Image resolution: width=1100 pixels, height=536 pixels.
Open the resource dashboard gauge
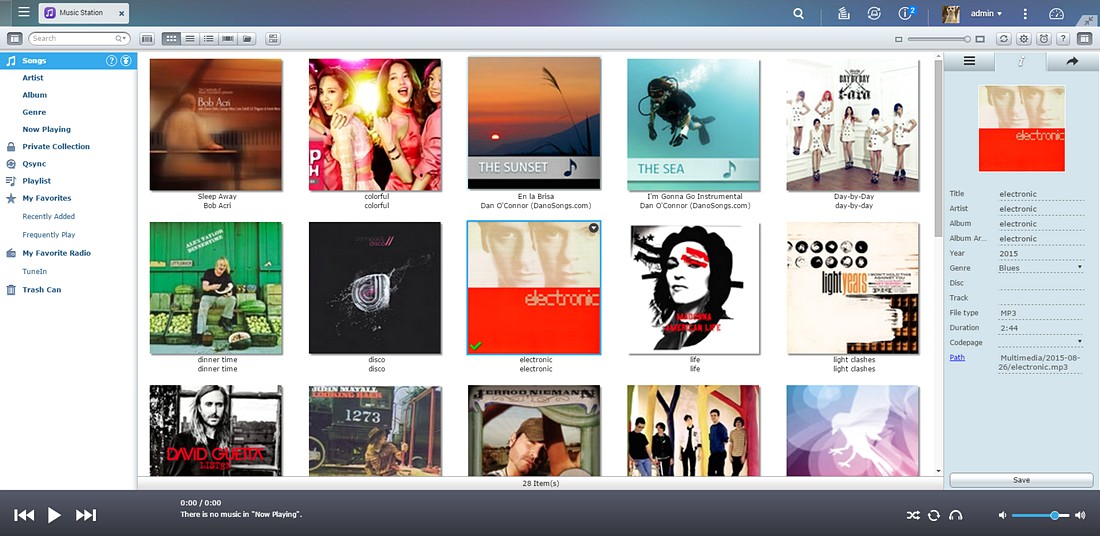coord(1057,13)
